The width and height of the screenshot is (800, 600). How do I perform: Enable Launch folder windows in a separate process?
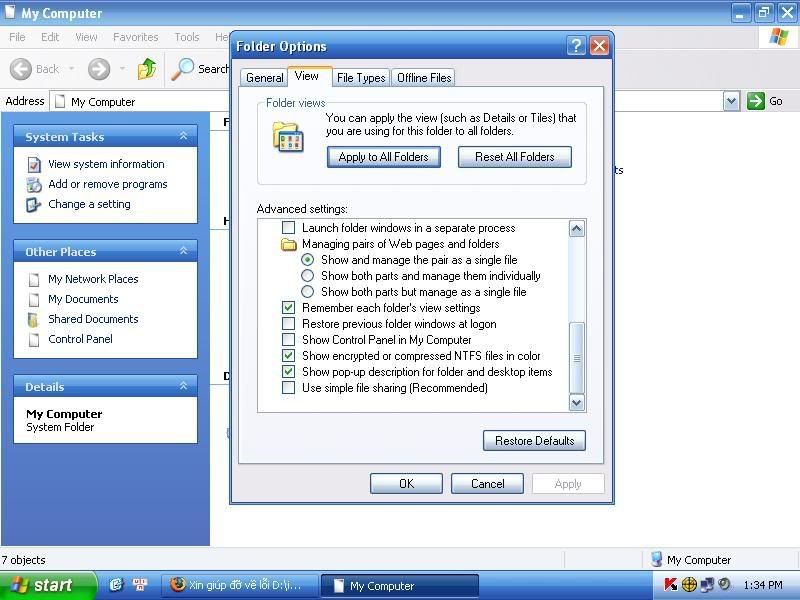click(x=288, y=228)
